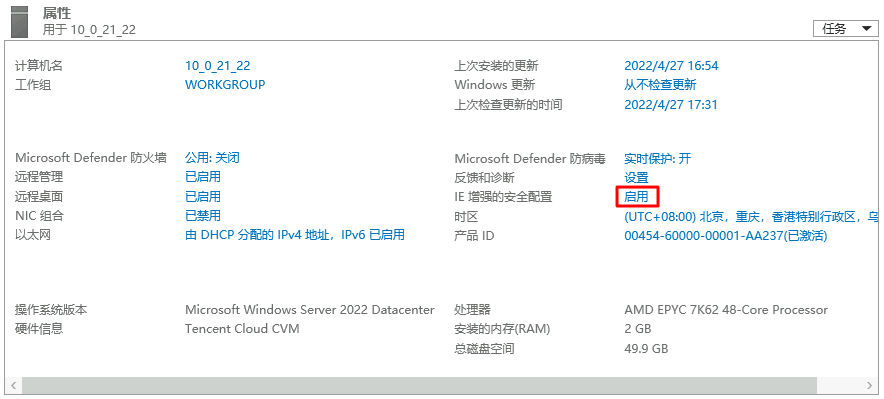Open the WORKGROUP workgroup link
This screenshot has width=884, height=399.
tap(225, 85)
